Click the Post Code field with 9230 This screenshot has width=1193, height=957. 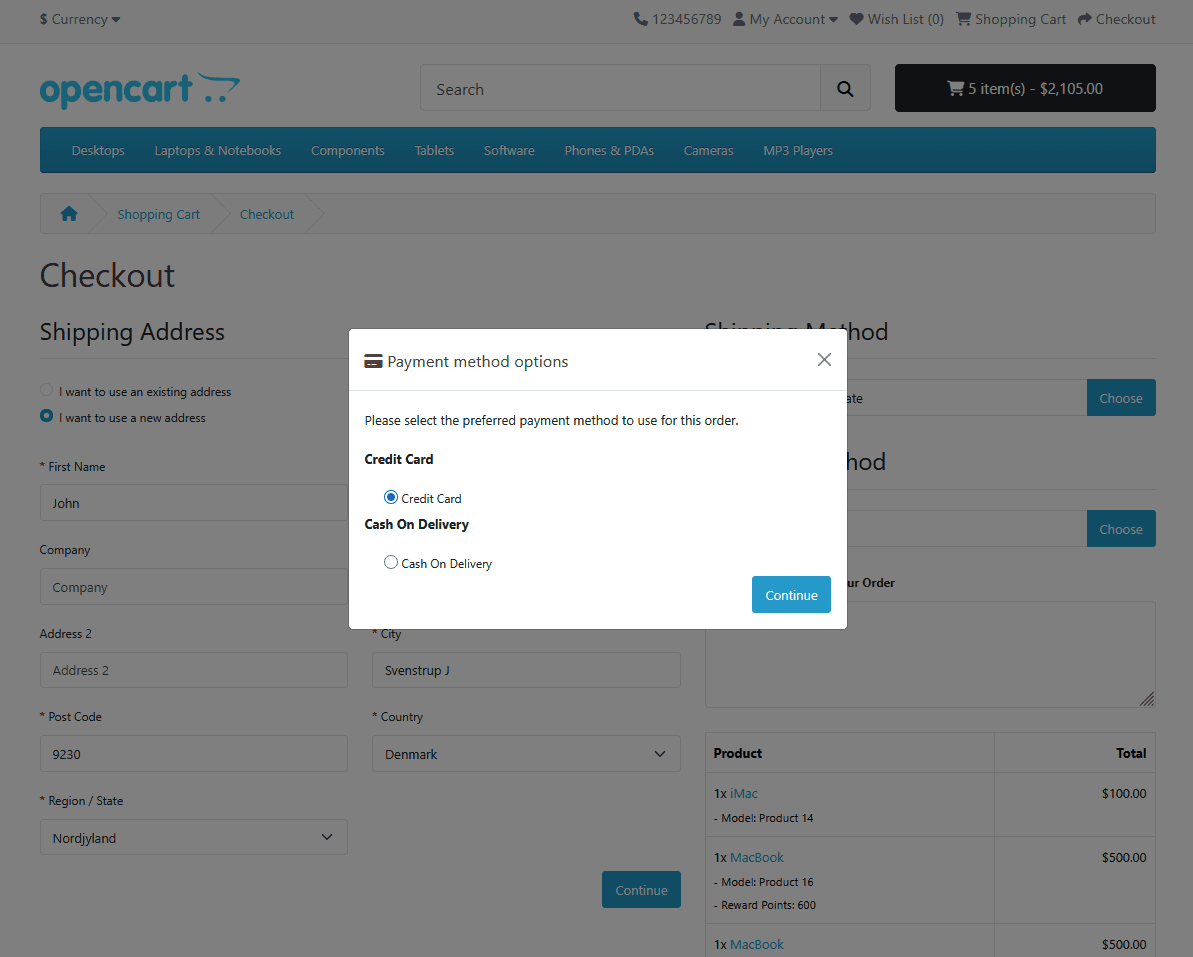point(193,754)
